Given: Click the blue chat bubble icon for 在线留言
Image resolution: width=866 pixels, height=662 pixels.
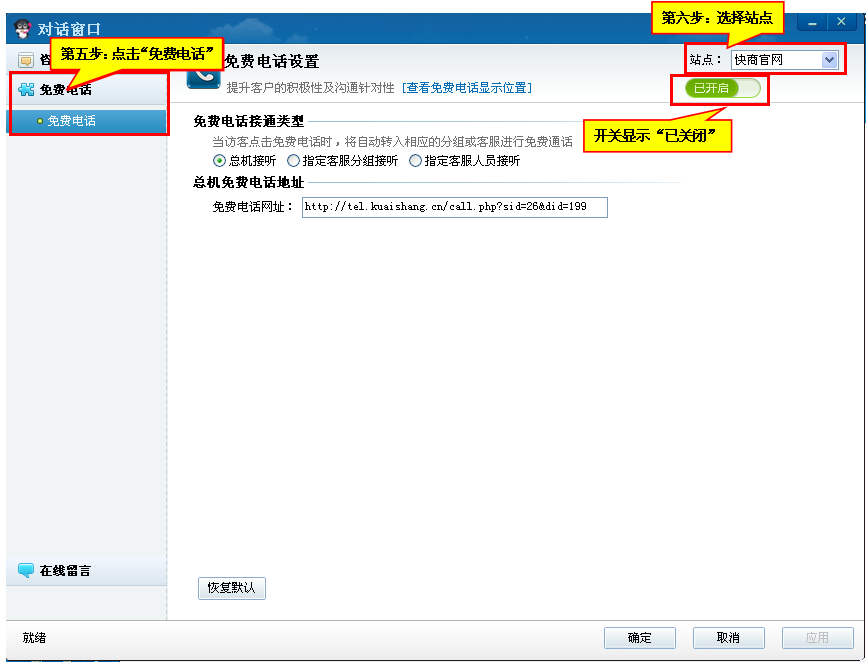Looking at the screenshot, I should (26, 570).
